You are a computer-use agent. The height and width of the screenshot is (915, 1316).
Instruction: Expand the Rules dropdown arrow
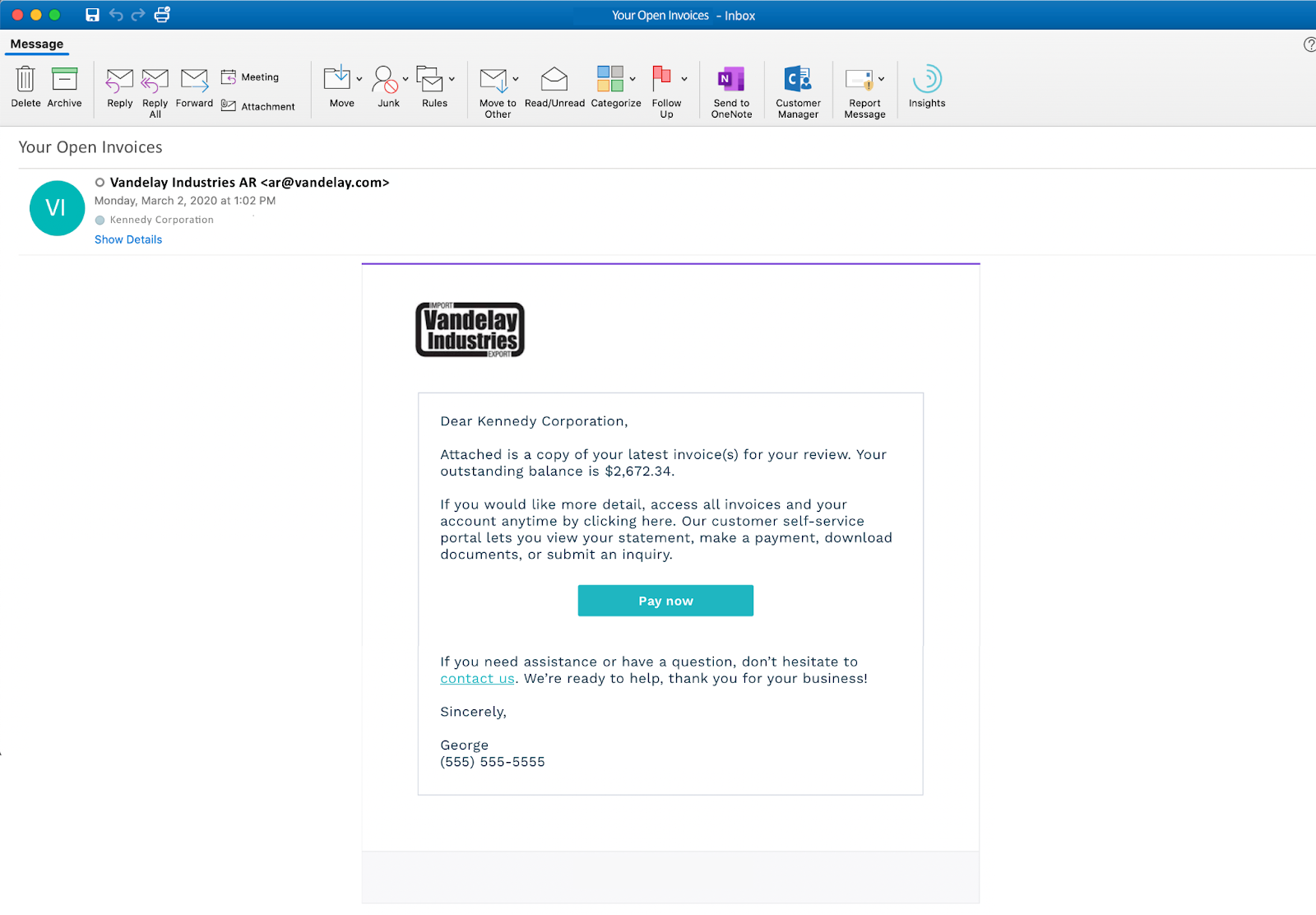452,79
